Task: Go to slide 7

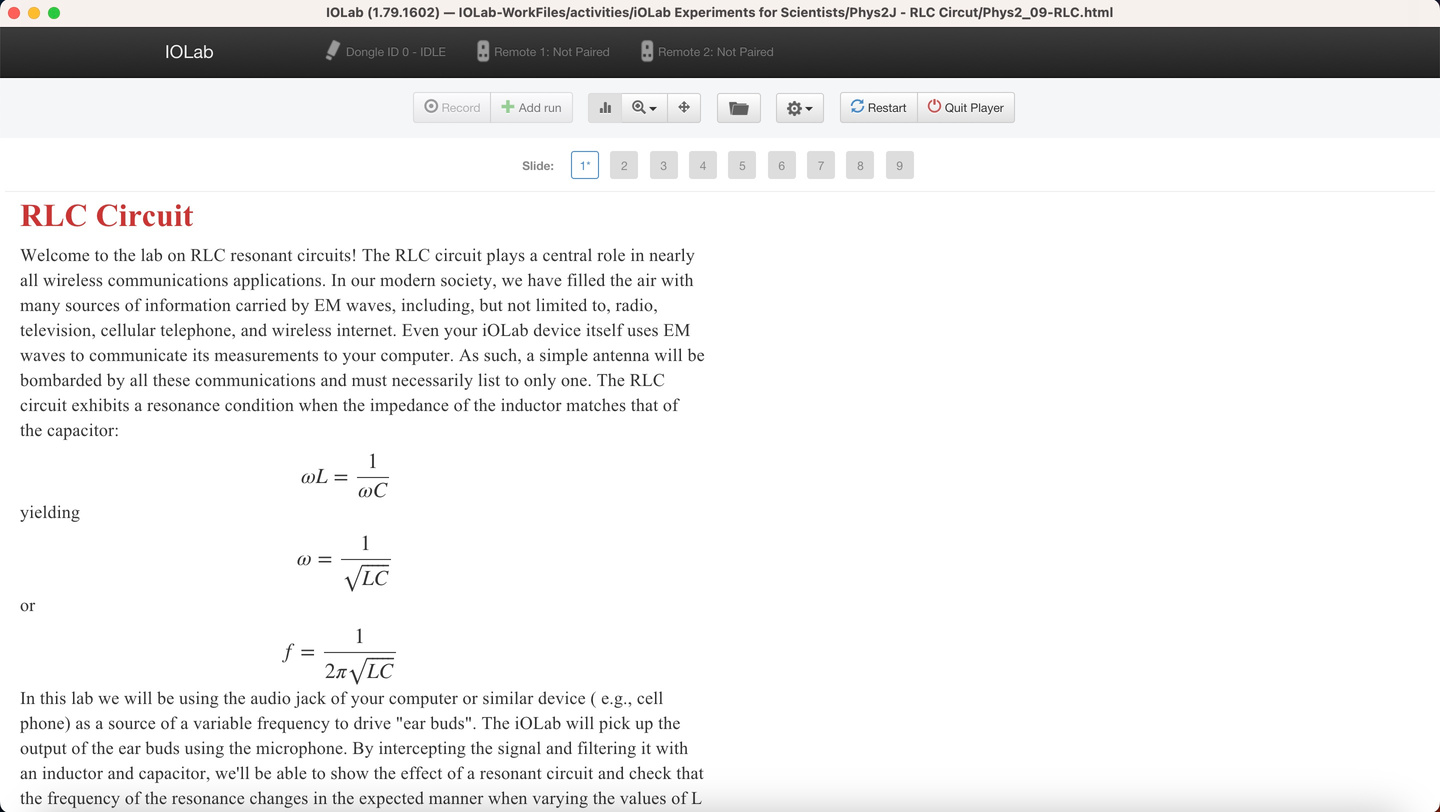Action: point(821,166)
